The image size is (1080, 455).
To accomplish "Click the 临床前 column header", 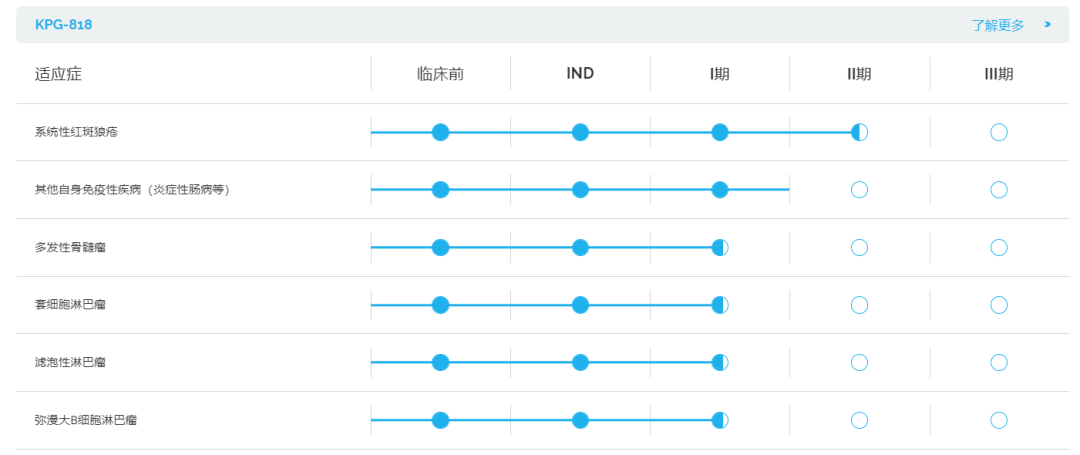I will click(441, 74).
